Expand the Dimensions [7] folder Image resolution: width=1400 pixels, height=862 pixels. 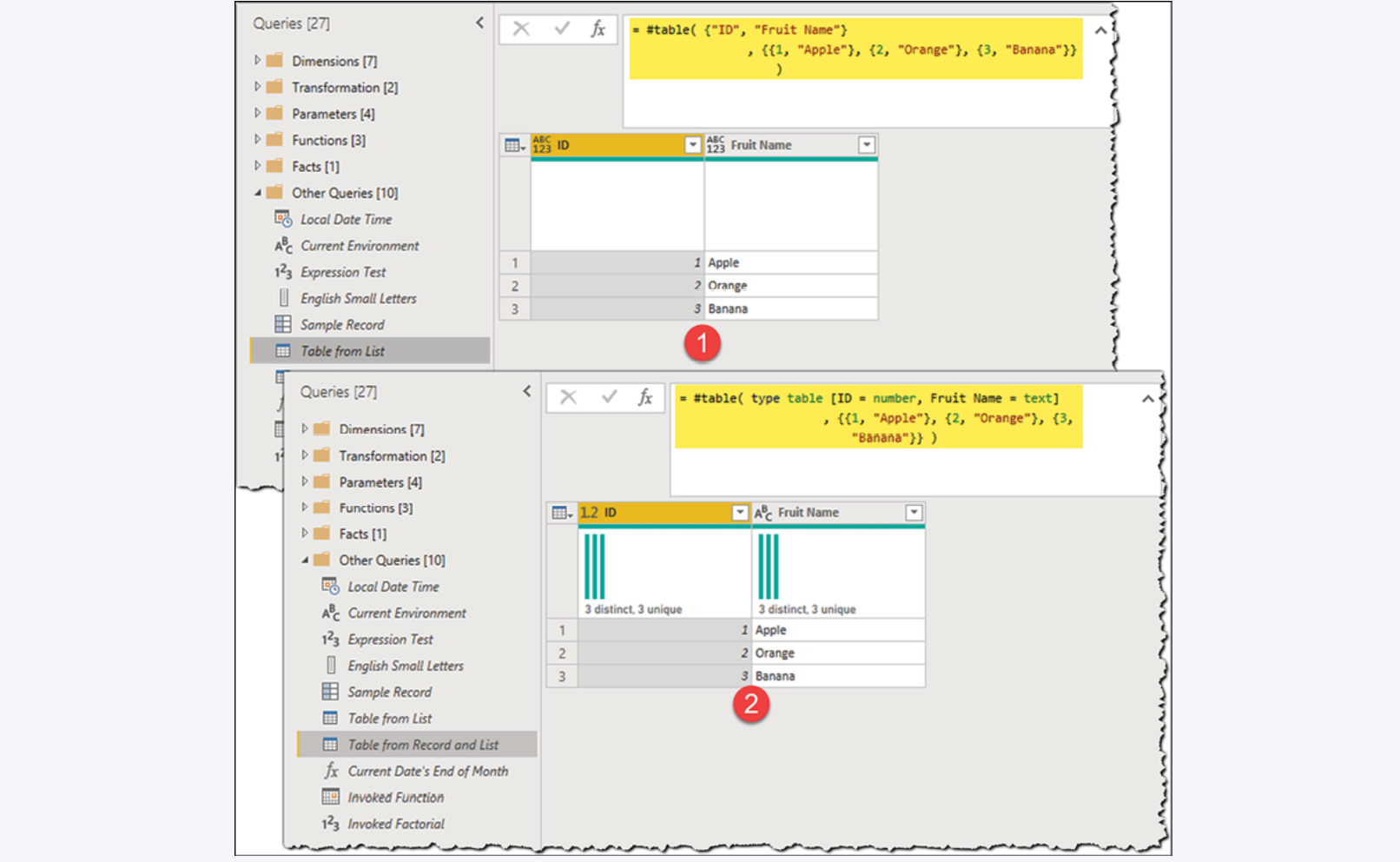pos(258,61)
